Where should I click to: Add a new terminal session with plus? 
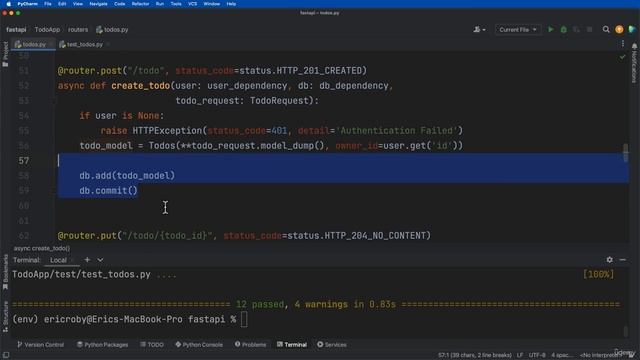87,260
